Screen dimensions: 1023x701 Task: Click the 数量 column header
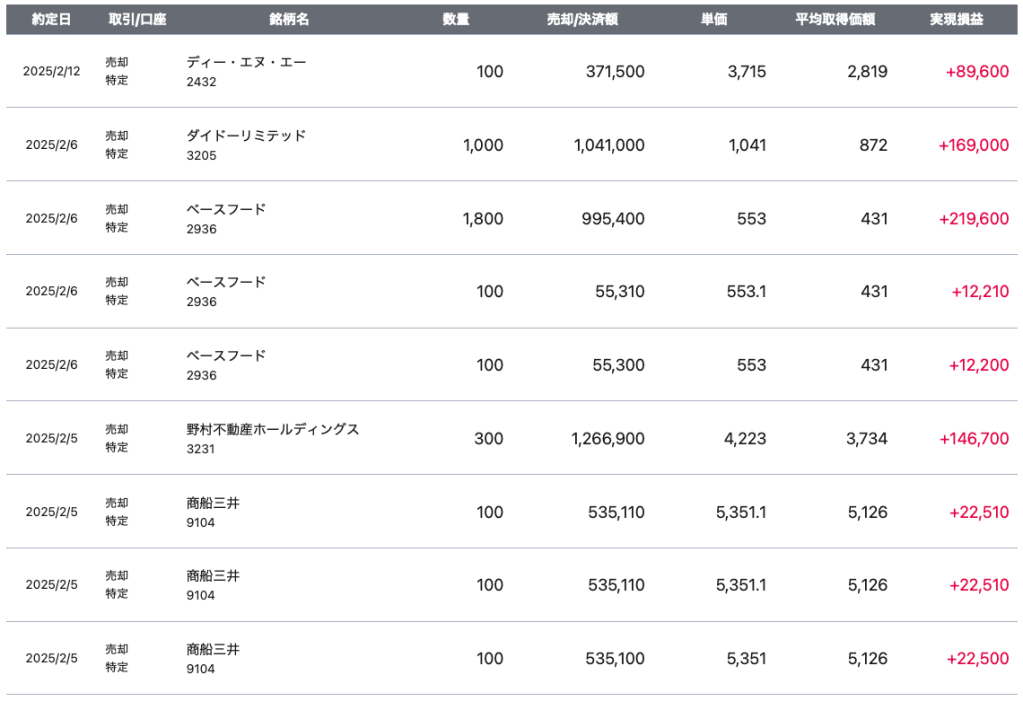[456, 20]
